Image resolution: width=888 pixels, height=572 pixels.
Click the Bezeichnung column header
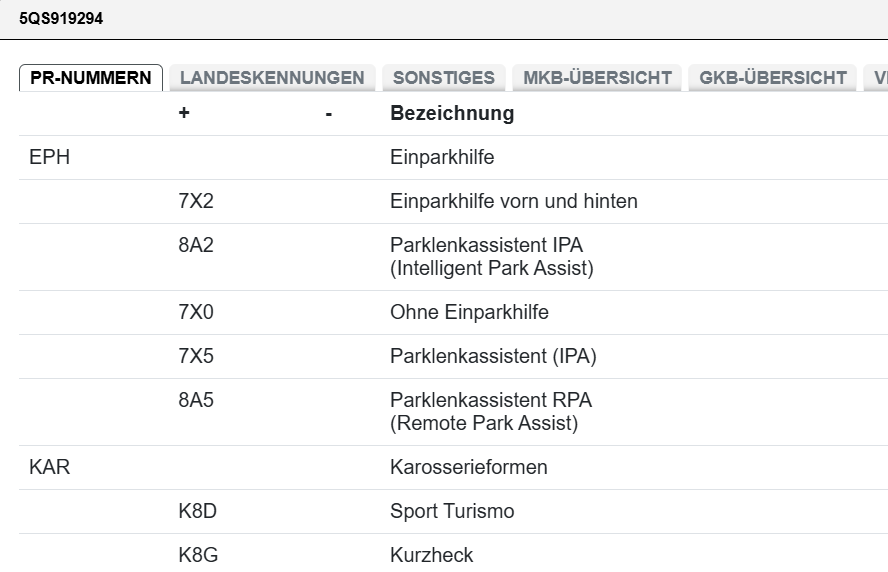[x=452, y=113]
